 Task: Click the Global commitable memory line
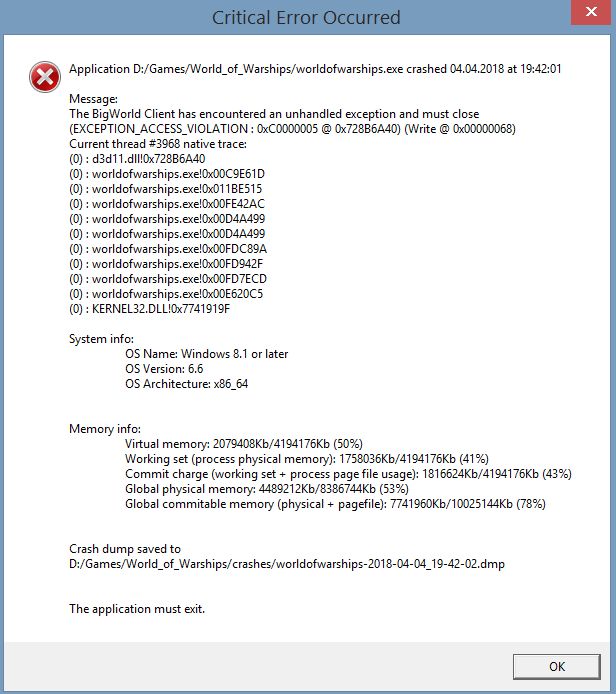(x=335, y=504)
